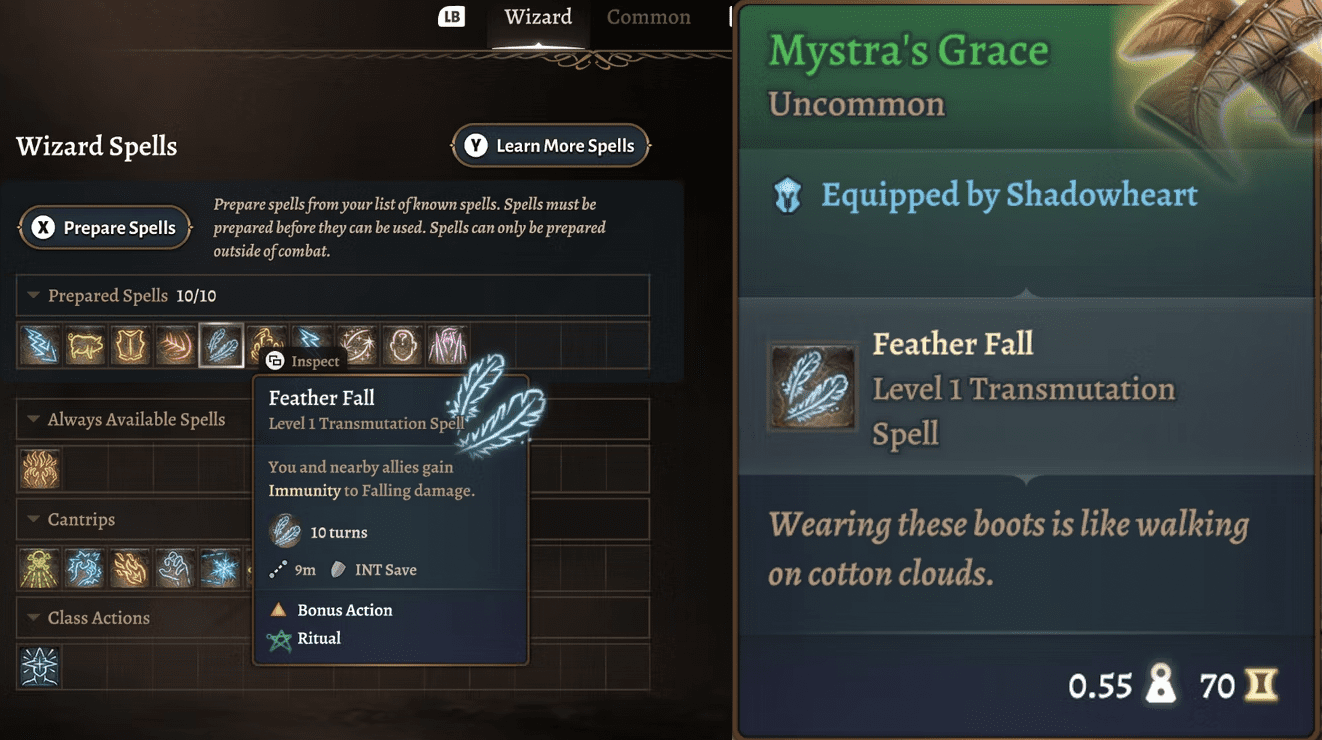This screenshot has height=740, width=1322.
Task: Click the armor-shaped spell icon in Prepared Spells
Action: coord(130,346)
